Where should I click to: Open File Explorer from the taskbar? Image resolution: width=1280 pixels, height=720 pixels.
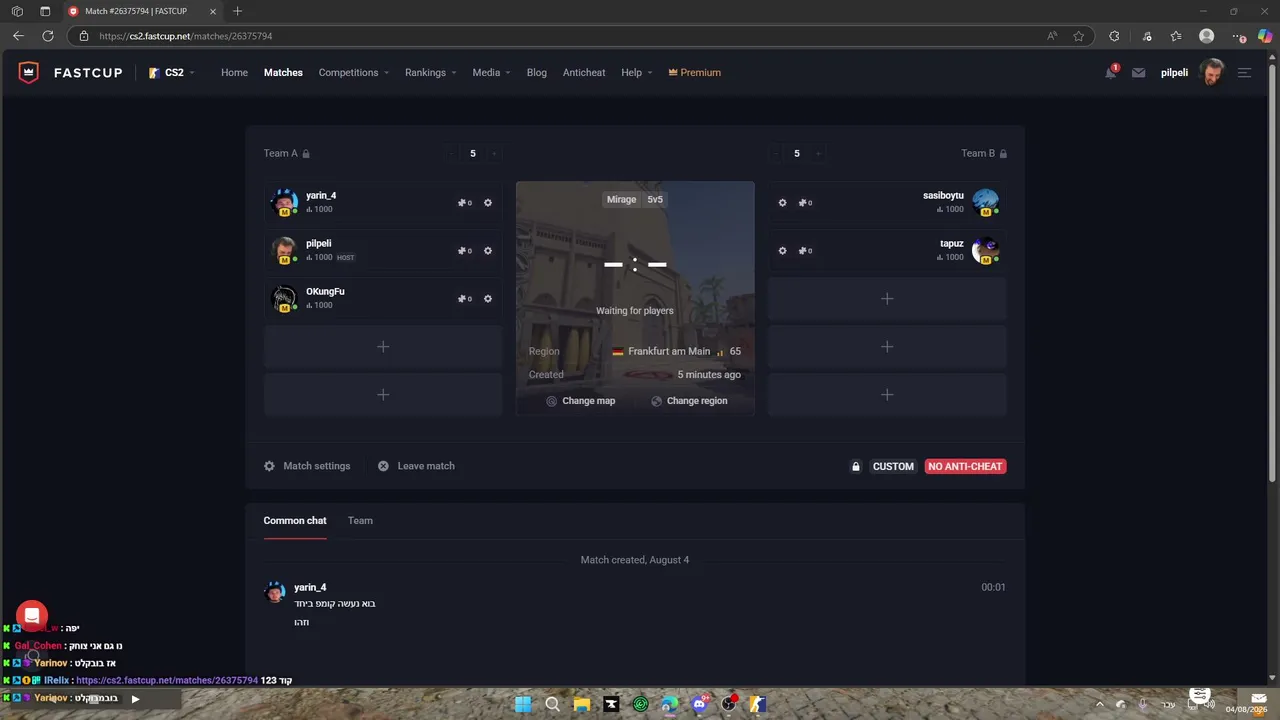click(x=581, y=704)
